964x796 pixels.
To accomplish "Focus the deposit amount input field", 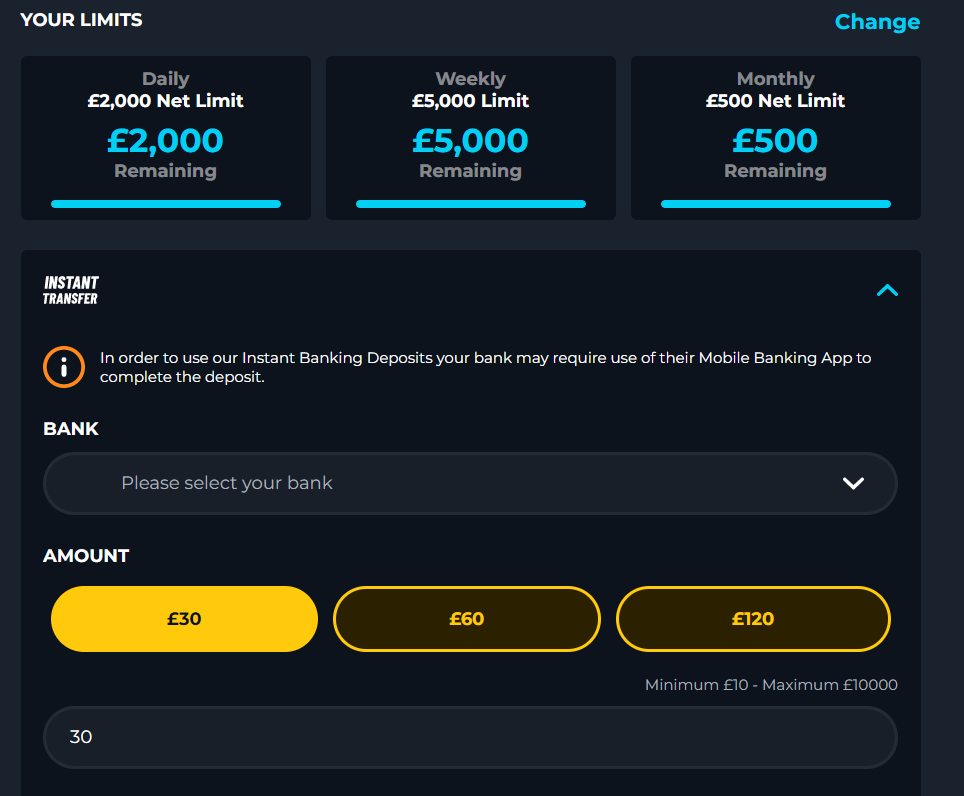I will click(x=470, y=737).
